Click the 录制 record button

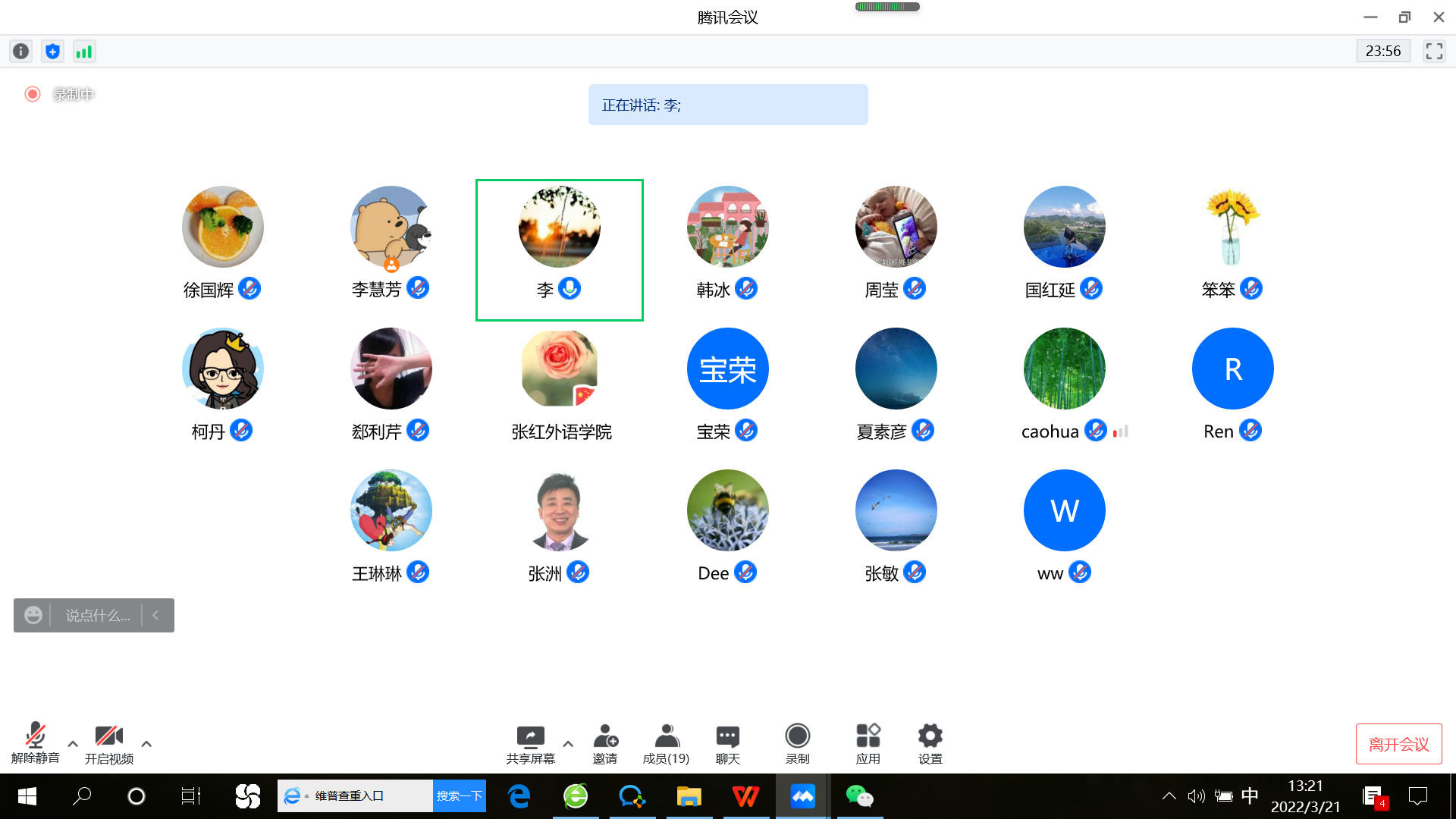(x=797, y=744)
